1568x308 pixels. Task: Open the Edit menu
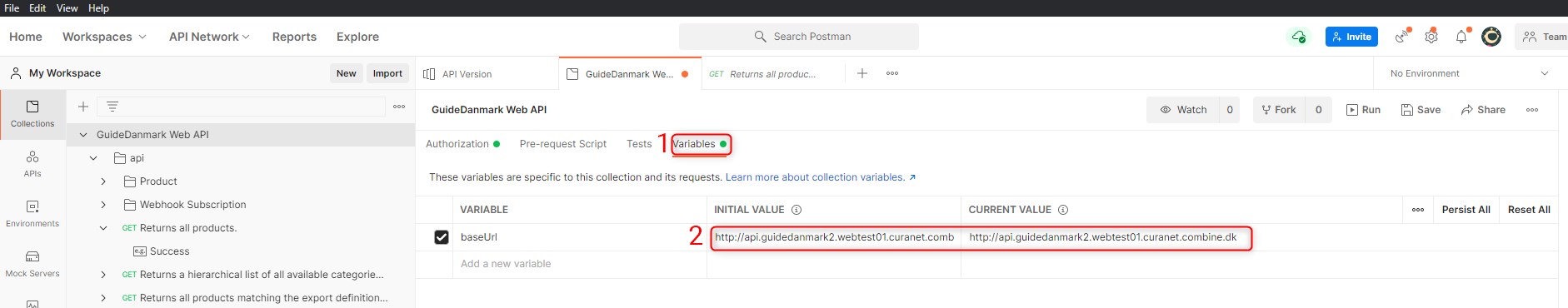click(37, 8)
